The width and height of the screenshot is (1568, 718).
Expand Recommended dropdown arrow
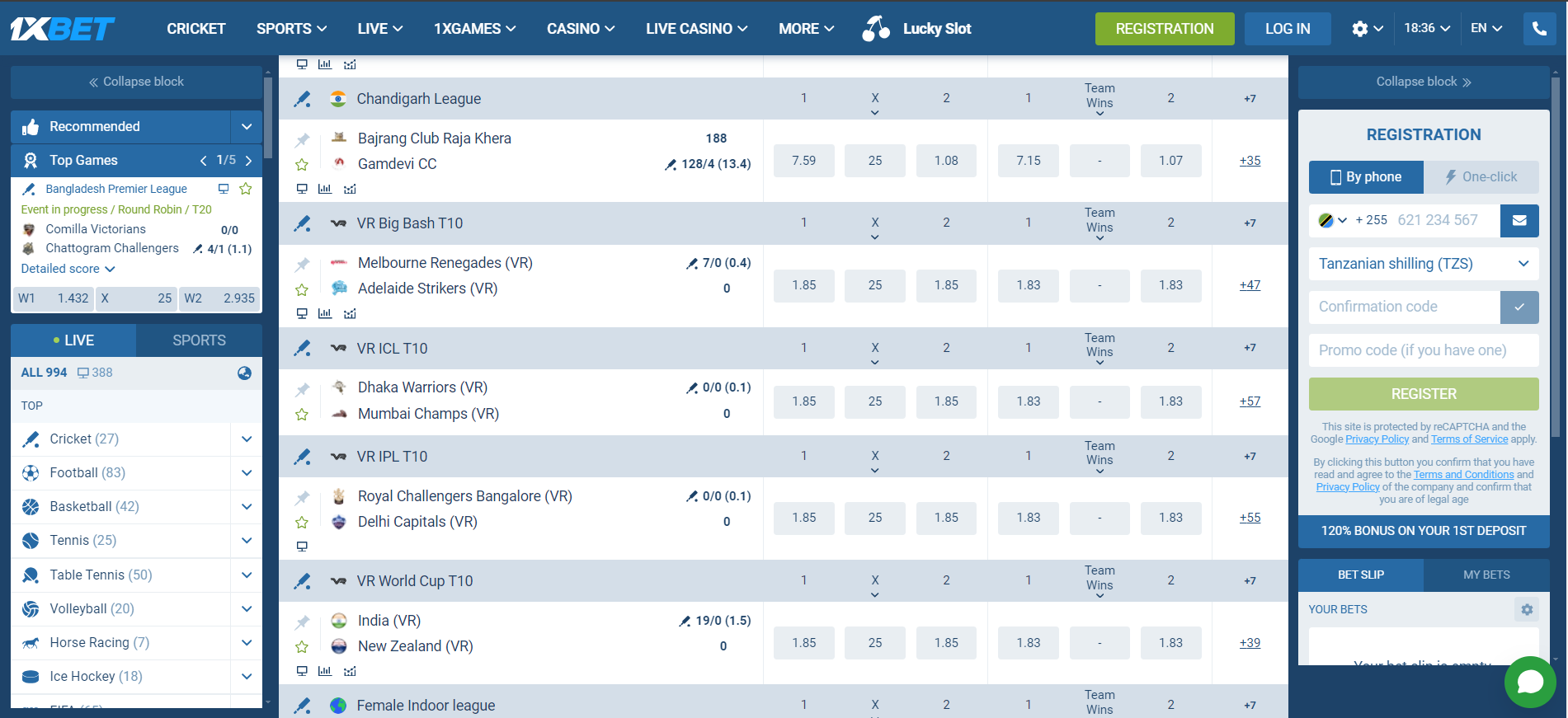click(x=247, y=127)
